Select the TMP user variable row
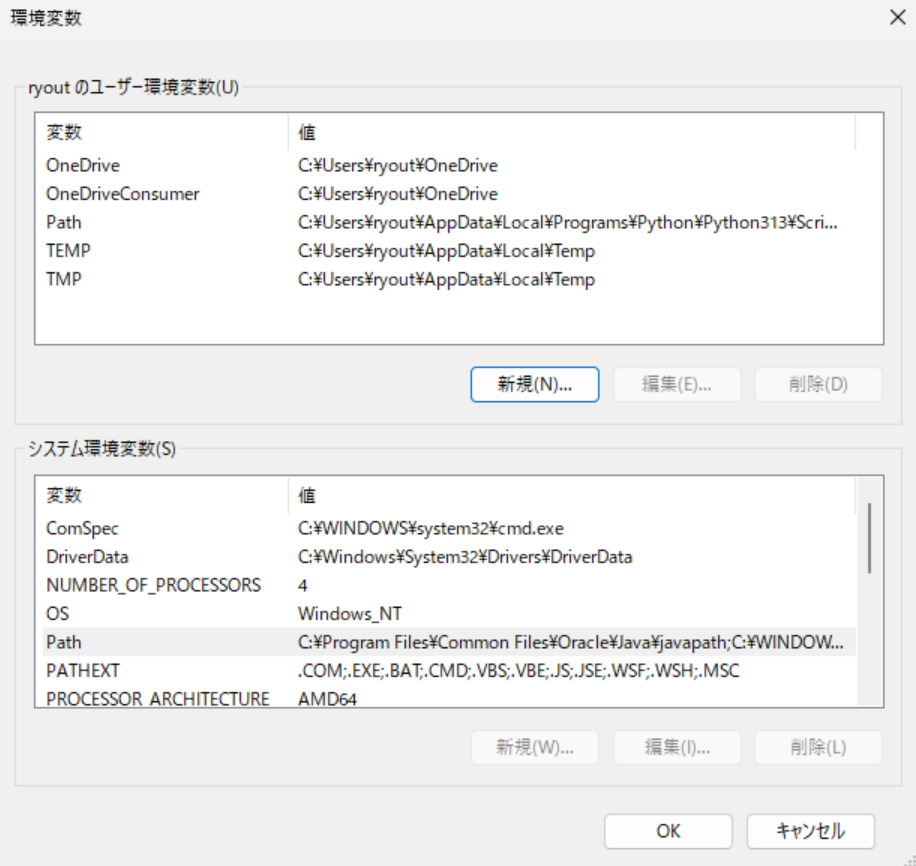The height and width of the screenshot is (866, 916). pyautogui.click(x=64, y=280)
